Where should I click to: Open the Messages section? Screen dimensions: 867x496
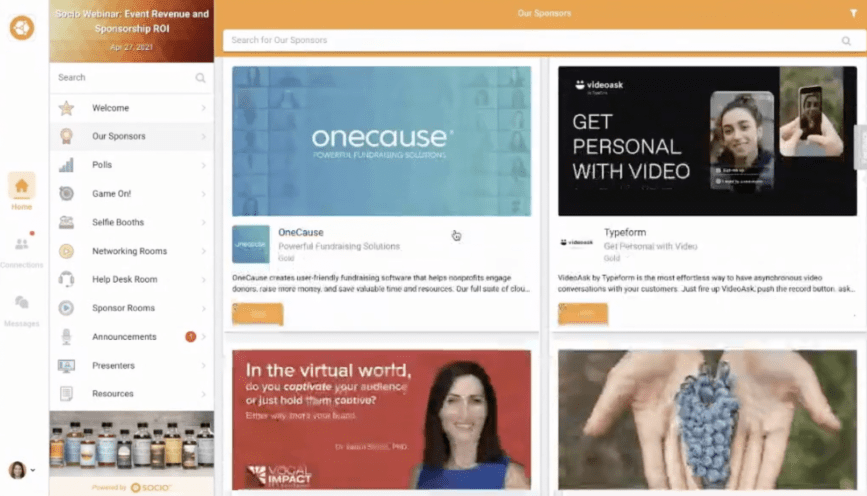22,311
